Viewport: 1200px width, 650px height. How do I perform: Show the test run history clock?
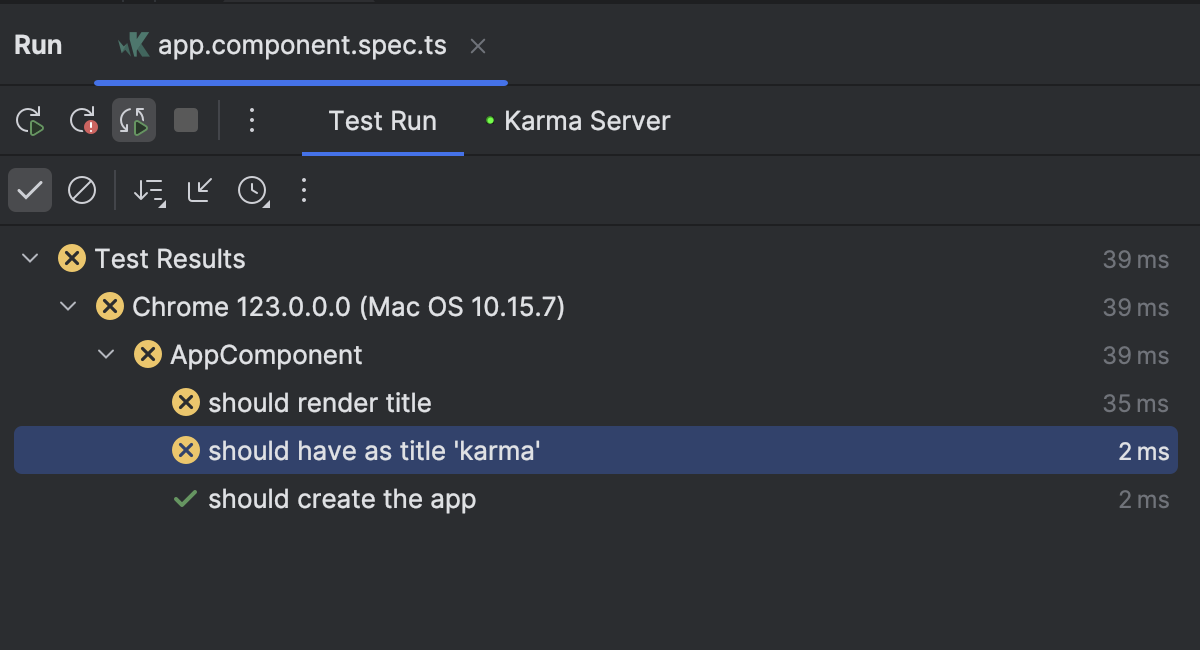pos(252,190)
